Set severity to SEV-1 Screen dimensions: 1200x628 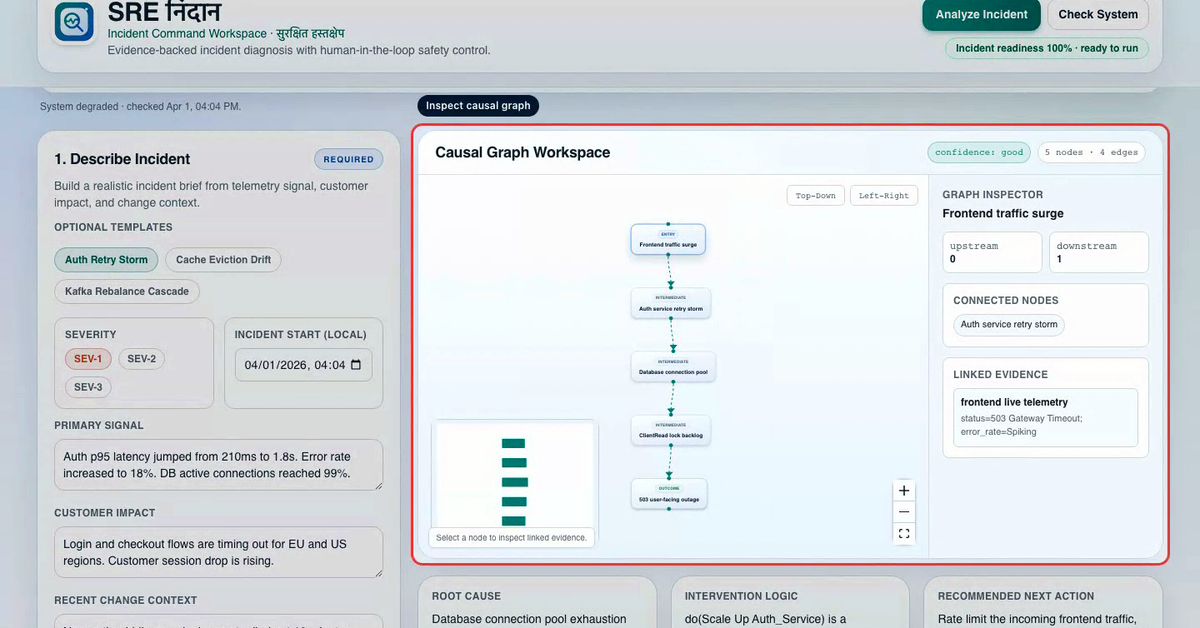88,359
